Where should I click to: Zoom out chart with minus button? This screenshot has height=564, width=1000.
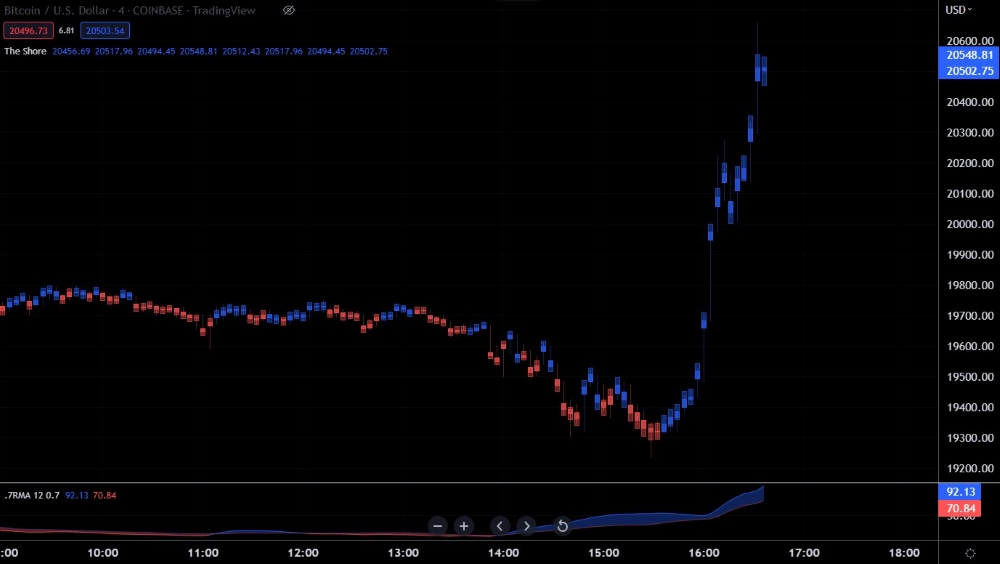[x=438, y=526]
